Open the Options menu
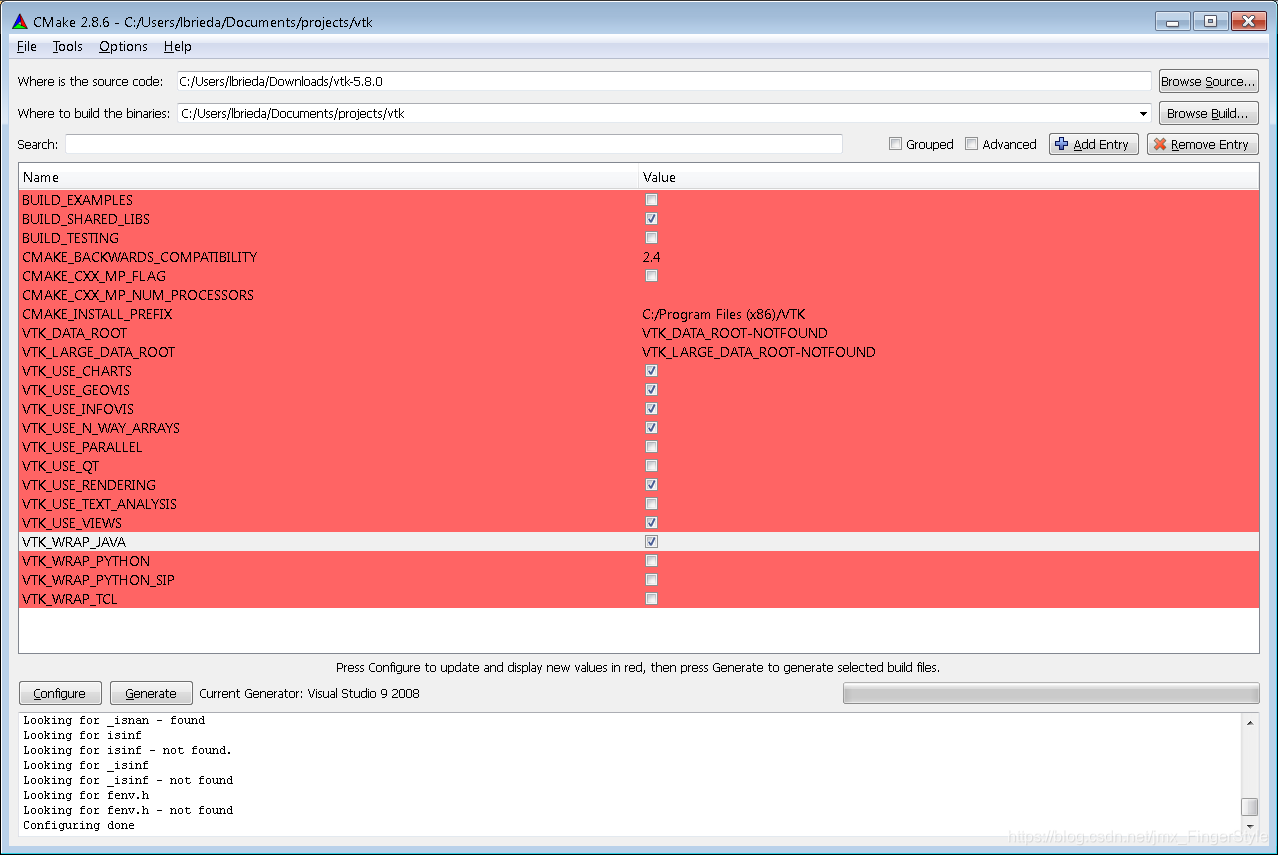The image size is (1278, 855). tap(123, 46)
